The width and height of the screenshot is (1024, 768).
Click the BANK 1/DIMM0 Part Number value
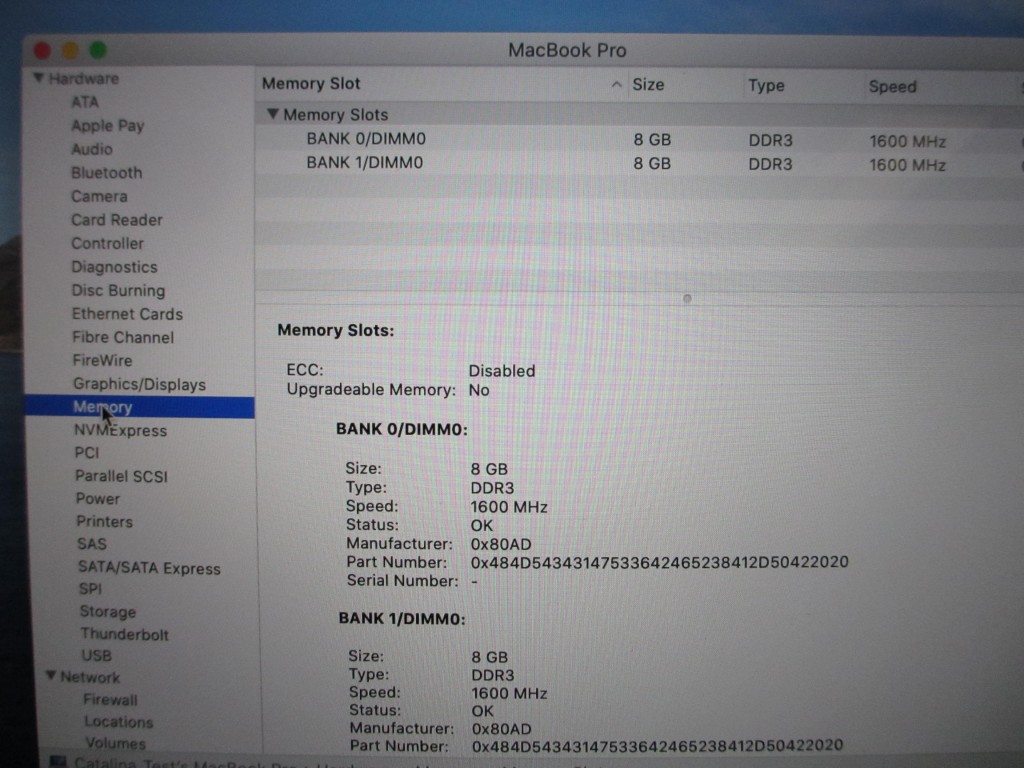[x=658, y=746]
